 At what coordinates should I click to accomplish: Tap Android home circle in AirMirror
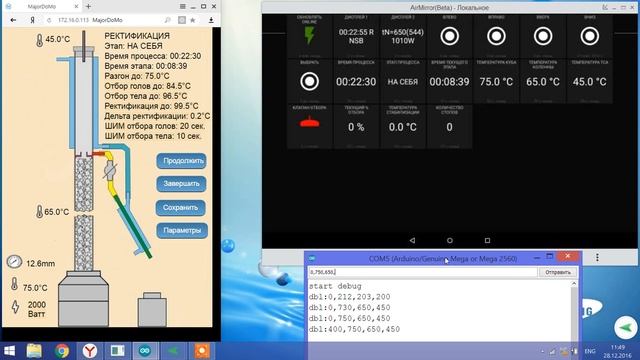click(450, 240)
